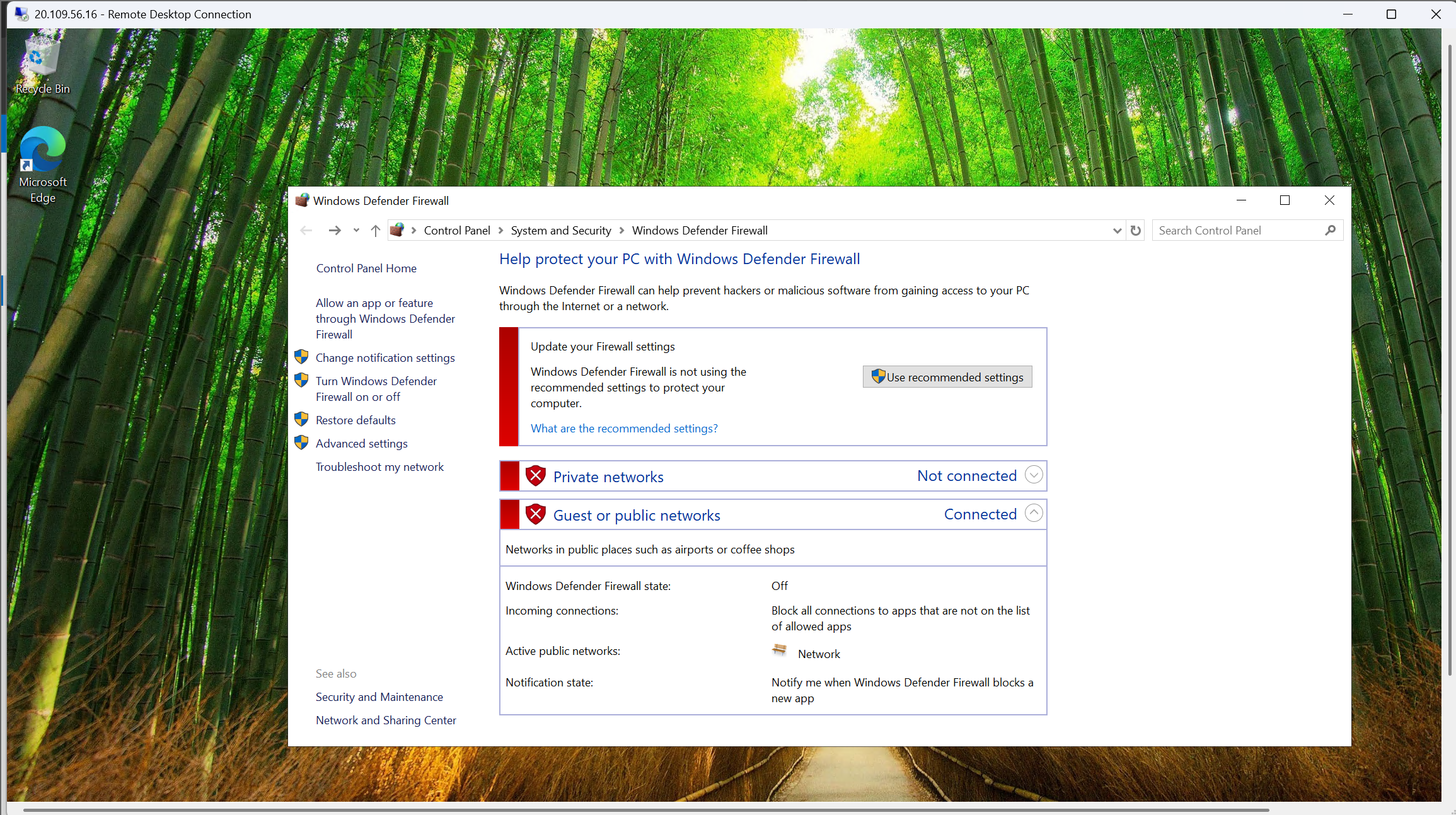Open the recent pages chevron menu
This screenshot has height=815, width=1456.
tap(356, 230)
